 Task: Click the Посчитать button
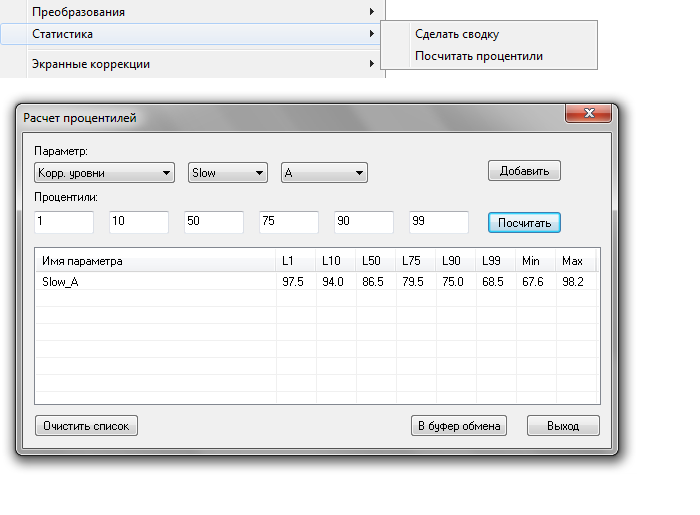(524, 222)
